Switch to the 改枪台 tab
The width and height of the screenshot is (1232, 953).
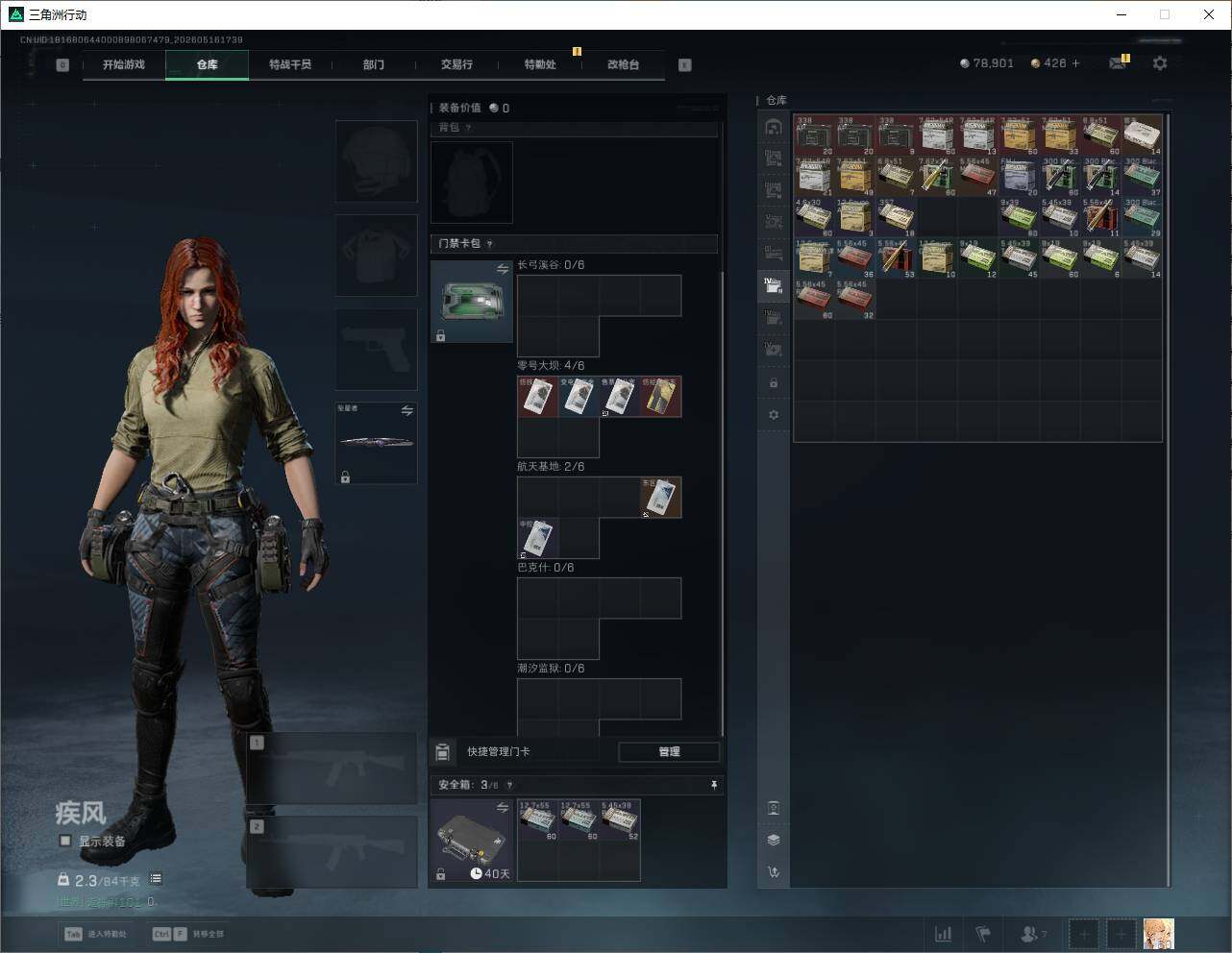[623, 64]
